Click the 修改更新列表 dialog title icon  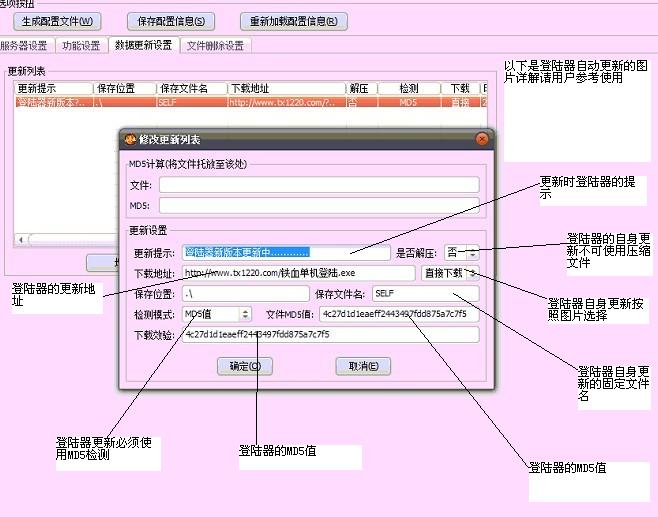tap(130, 139)
